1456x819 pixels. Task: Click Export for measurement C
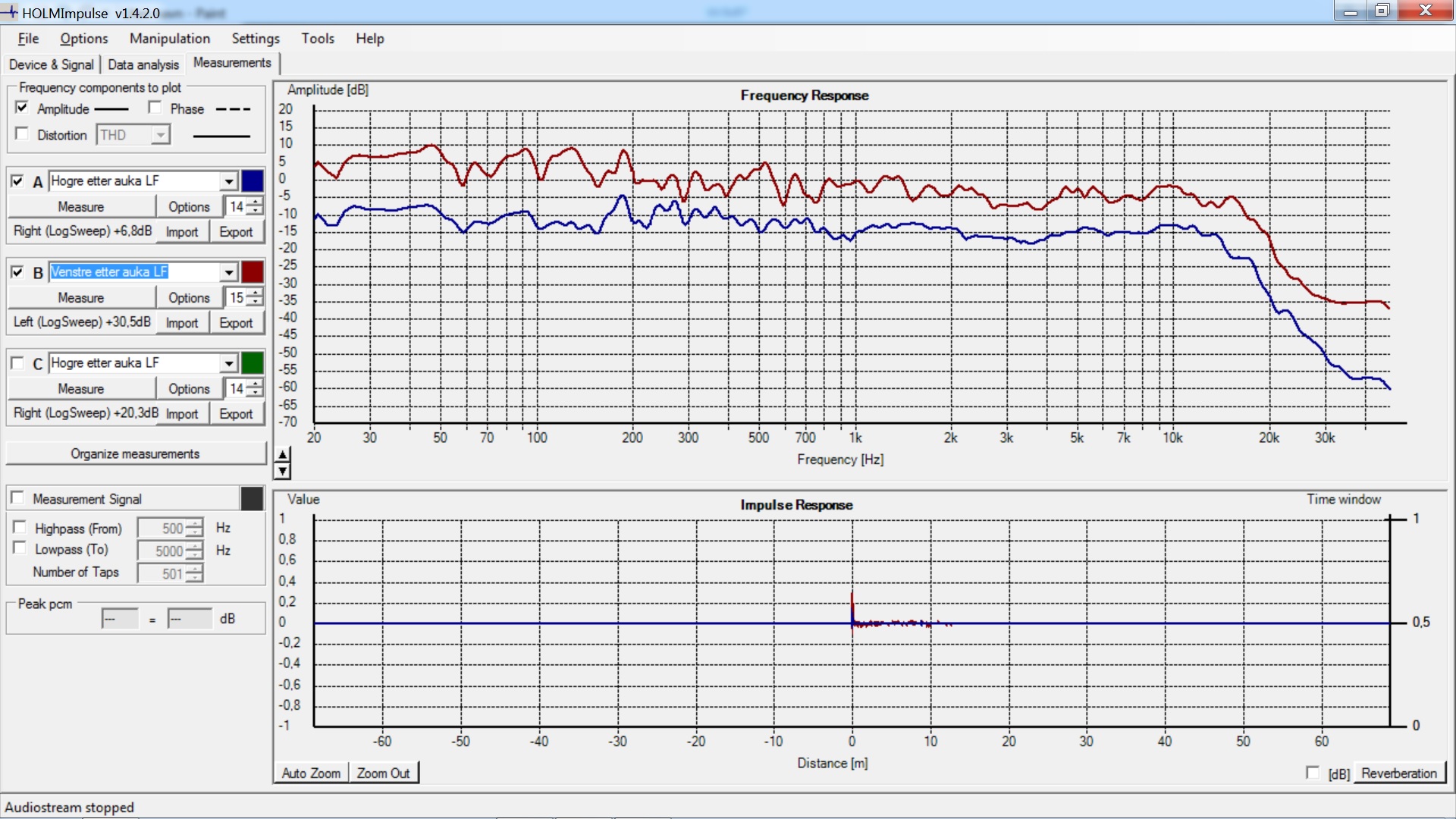point(236,413)
